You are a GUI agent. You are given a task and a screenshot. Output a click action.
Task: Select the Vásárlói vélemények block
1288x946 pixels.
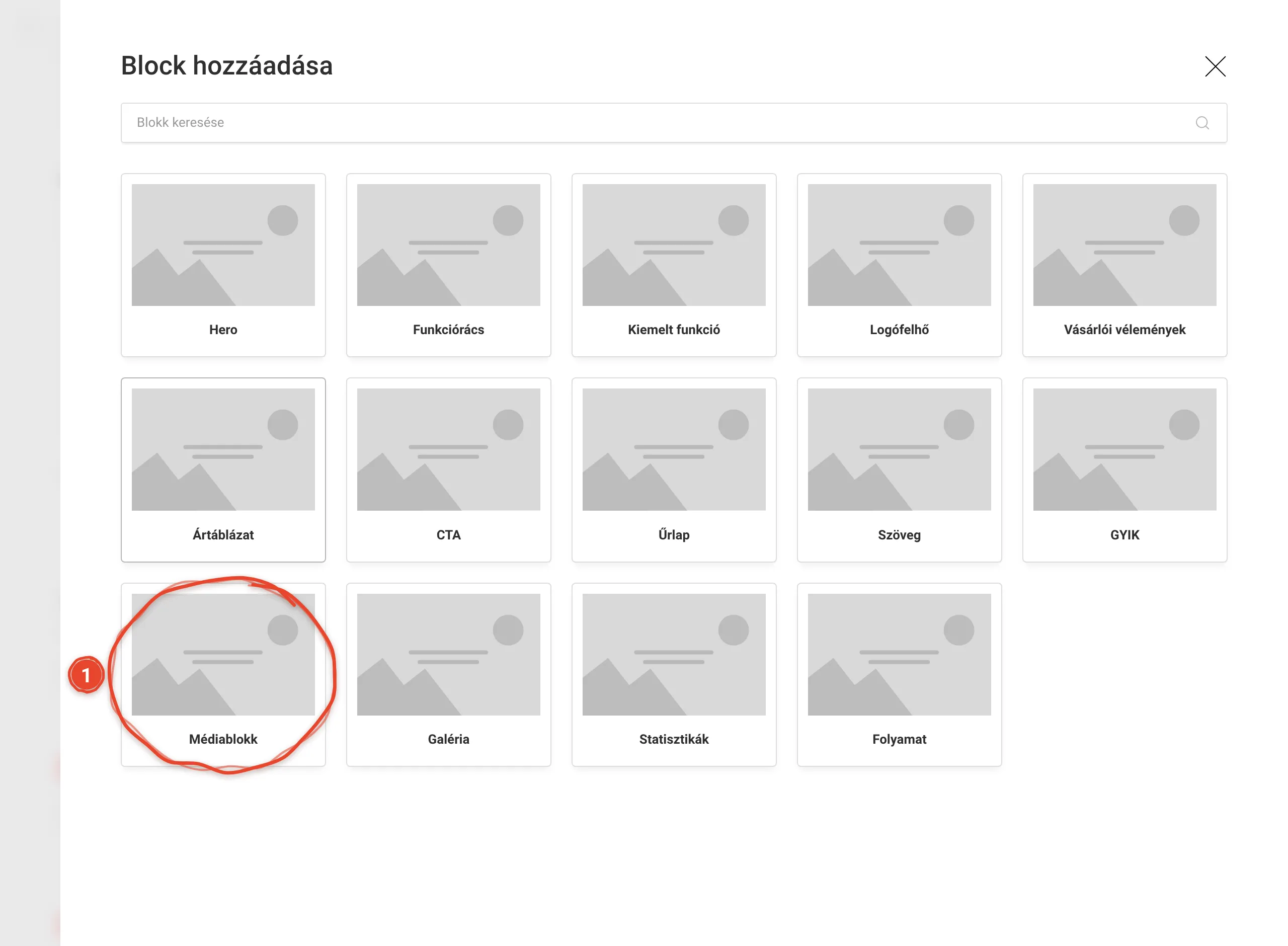(x=1125, y=265)
